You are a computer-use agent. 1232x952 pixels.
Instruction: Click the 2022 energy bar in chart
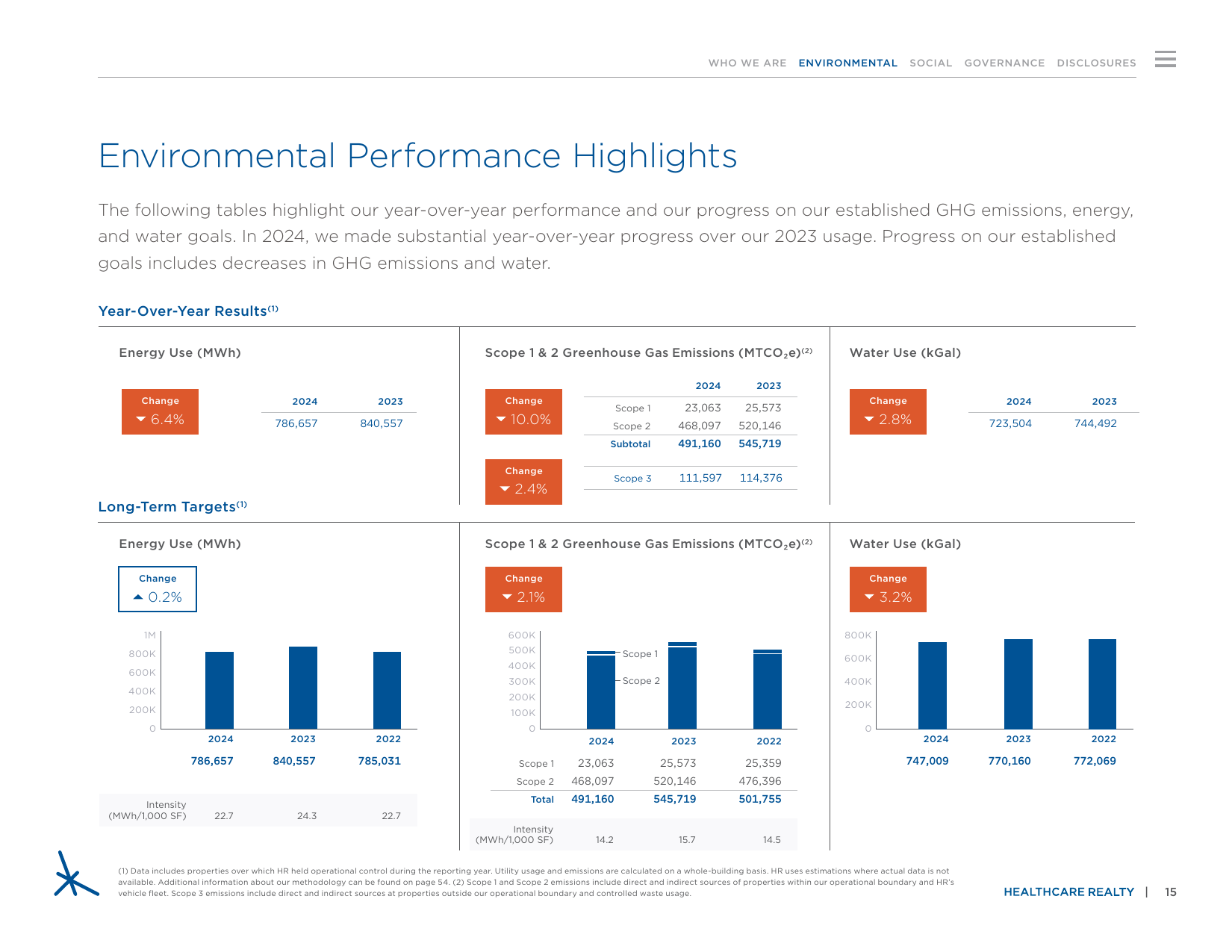pos(387,690)
